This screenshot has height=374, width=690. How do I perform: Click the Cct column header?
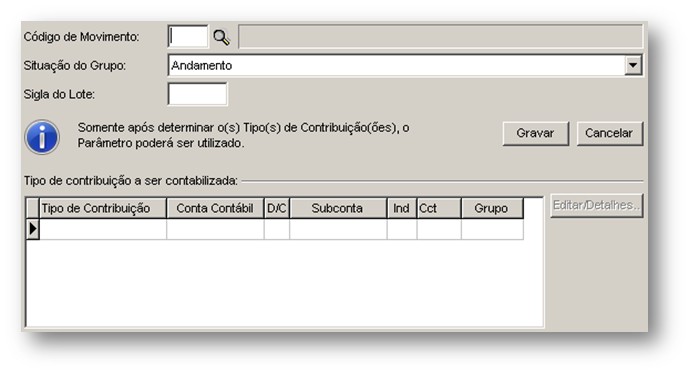(x=439, y=208)
